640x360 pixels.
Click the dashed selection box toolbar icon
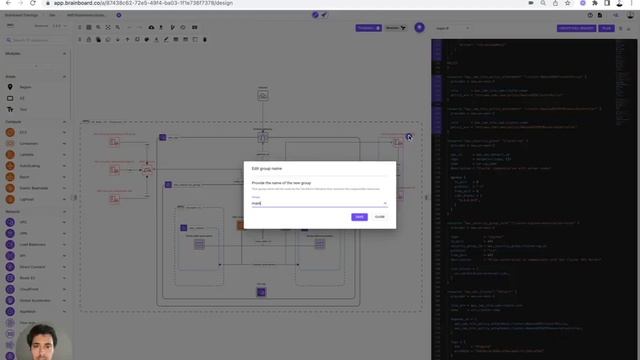(195, 40)
